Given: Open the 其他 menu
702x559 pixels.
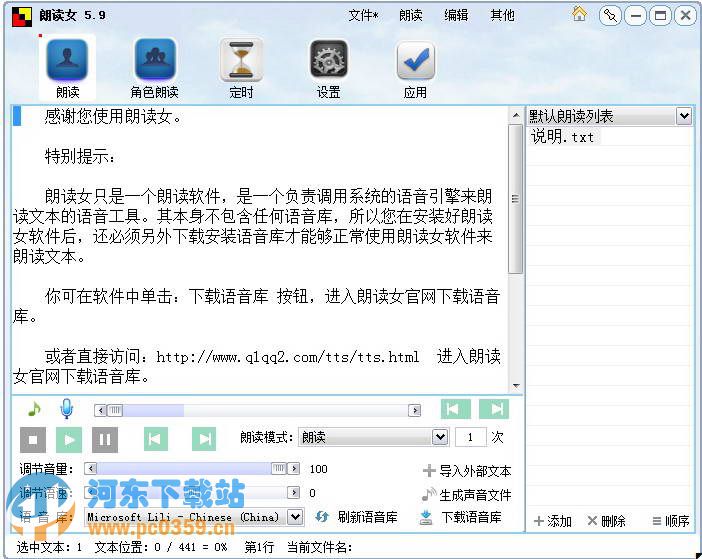Looking at the screenshot, I should [x=502, y=16].
